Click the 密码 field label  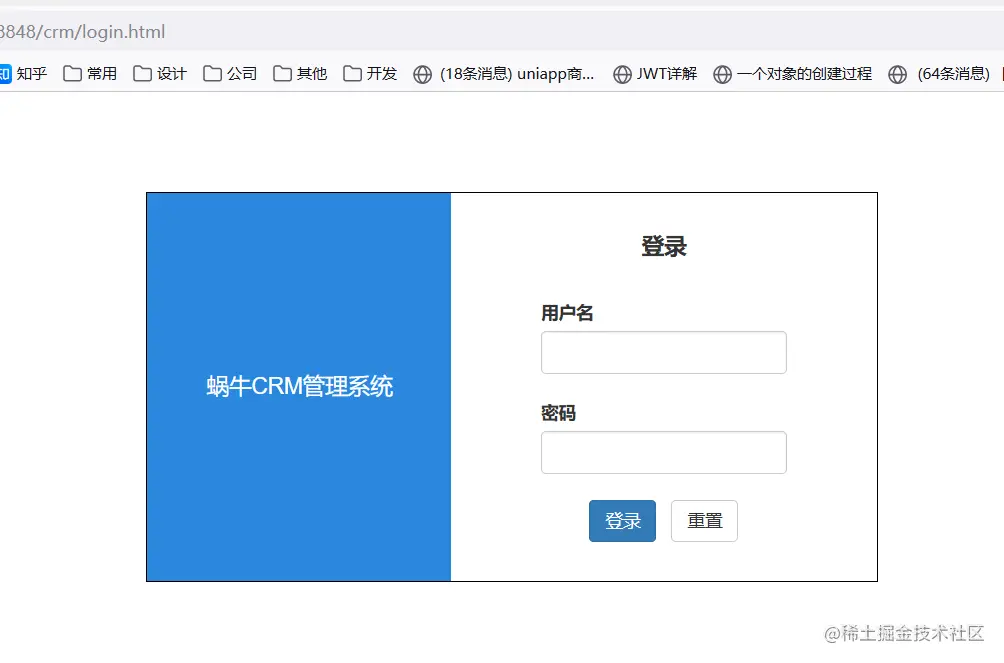click(x=557, y=412)
